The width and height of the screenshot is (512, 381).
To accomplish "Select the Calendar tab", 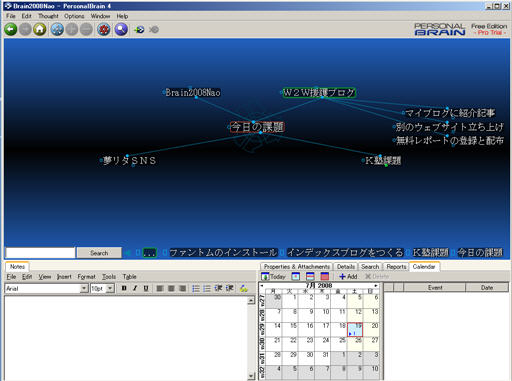I will click(x=424, y=267).
